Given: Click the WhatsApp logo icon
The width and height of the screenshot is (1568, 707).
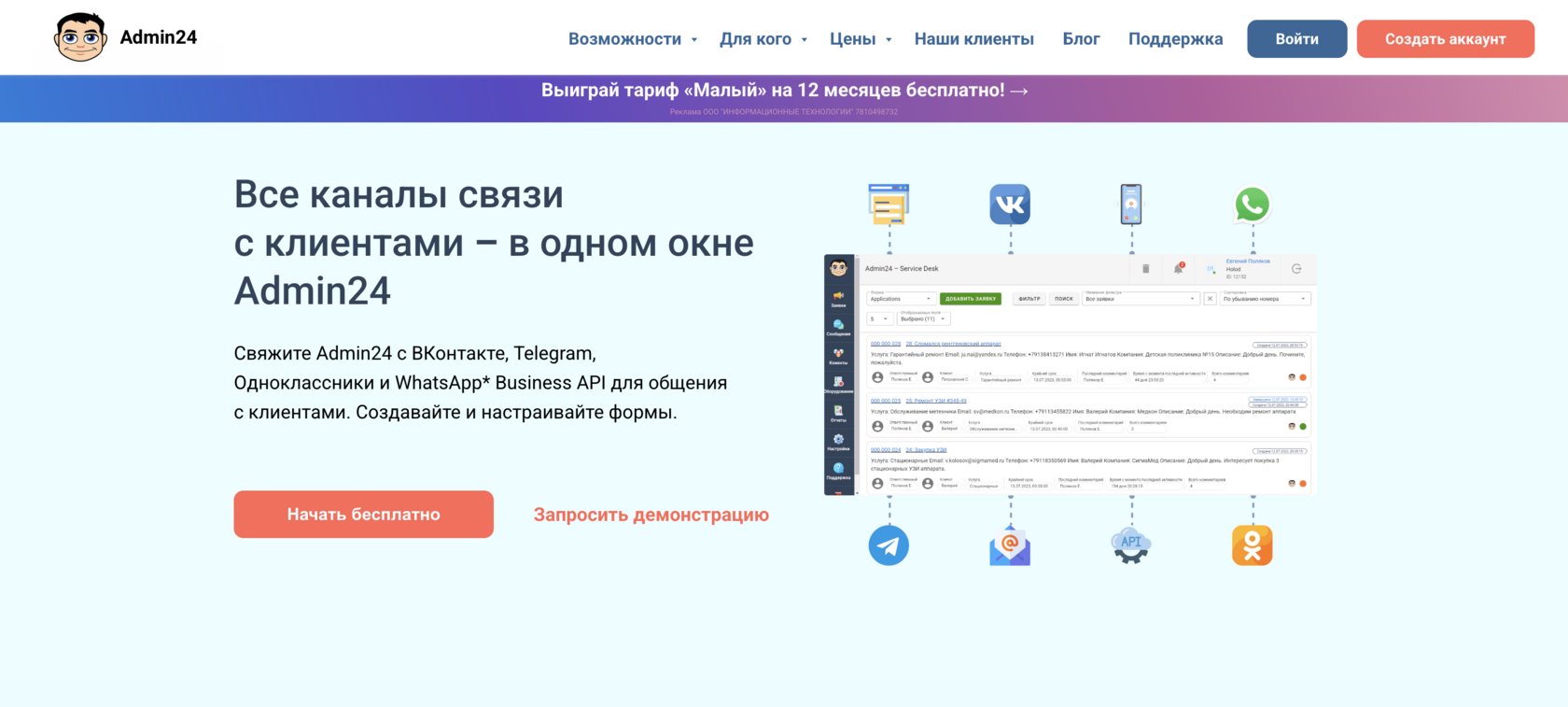Looking at the screenshot, I should pyautogui.click(x=1253, y=205).
